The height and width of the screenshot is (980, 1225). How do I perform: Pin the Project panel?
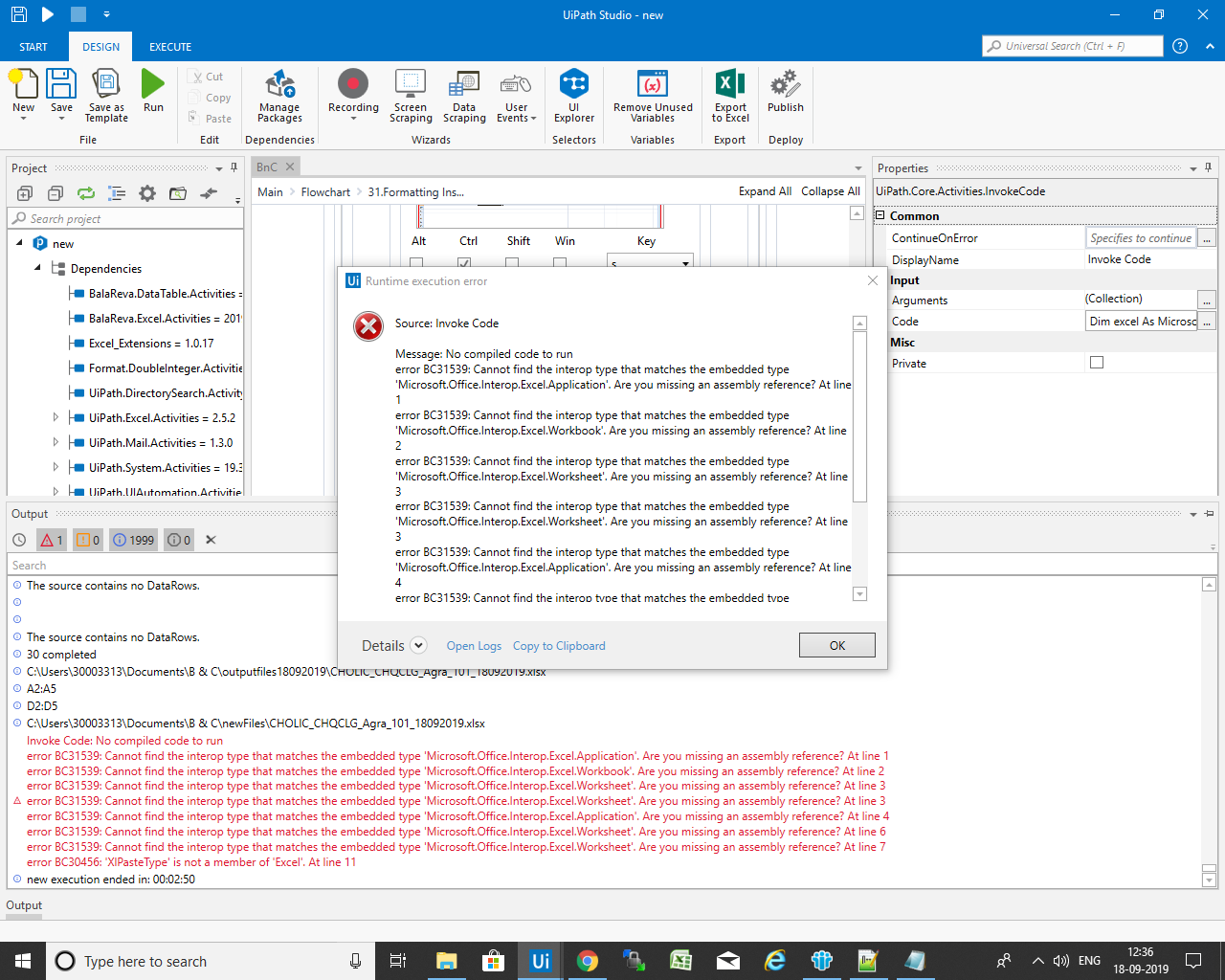(x=234, y=167)
